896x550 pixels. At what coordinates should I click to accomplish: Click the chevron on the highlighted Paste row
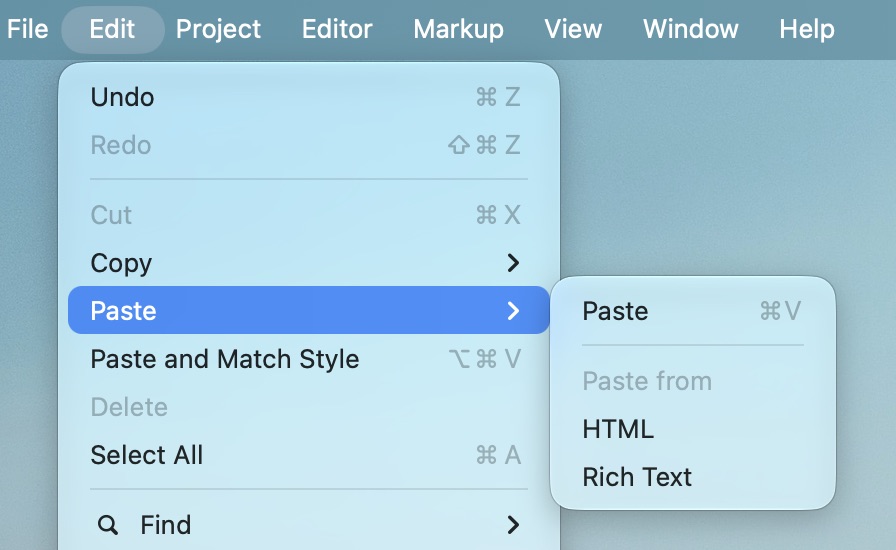[513, 310]
